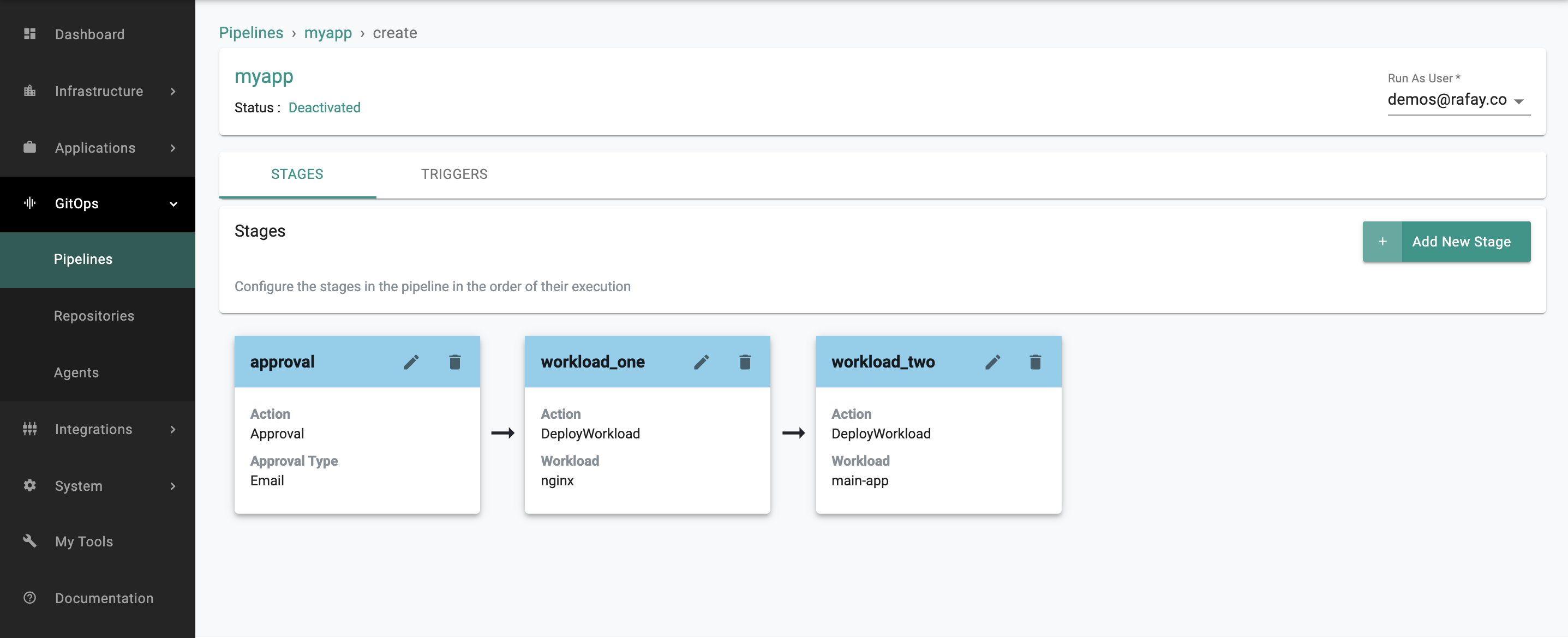Open My Tools in sidebar
Screen dimensions: 1568x638
pos(98,541)
